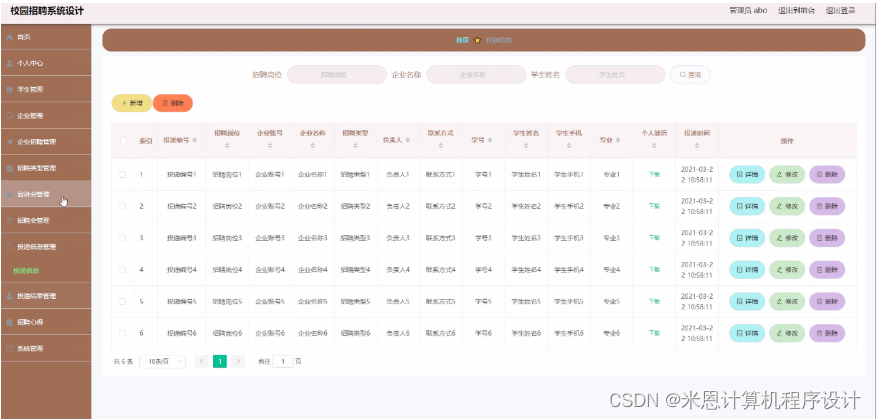876x419 pixels.
Task: Check the checkbox for row 3
Action: 123,238
